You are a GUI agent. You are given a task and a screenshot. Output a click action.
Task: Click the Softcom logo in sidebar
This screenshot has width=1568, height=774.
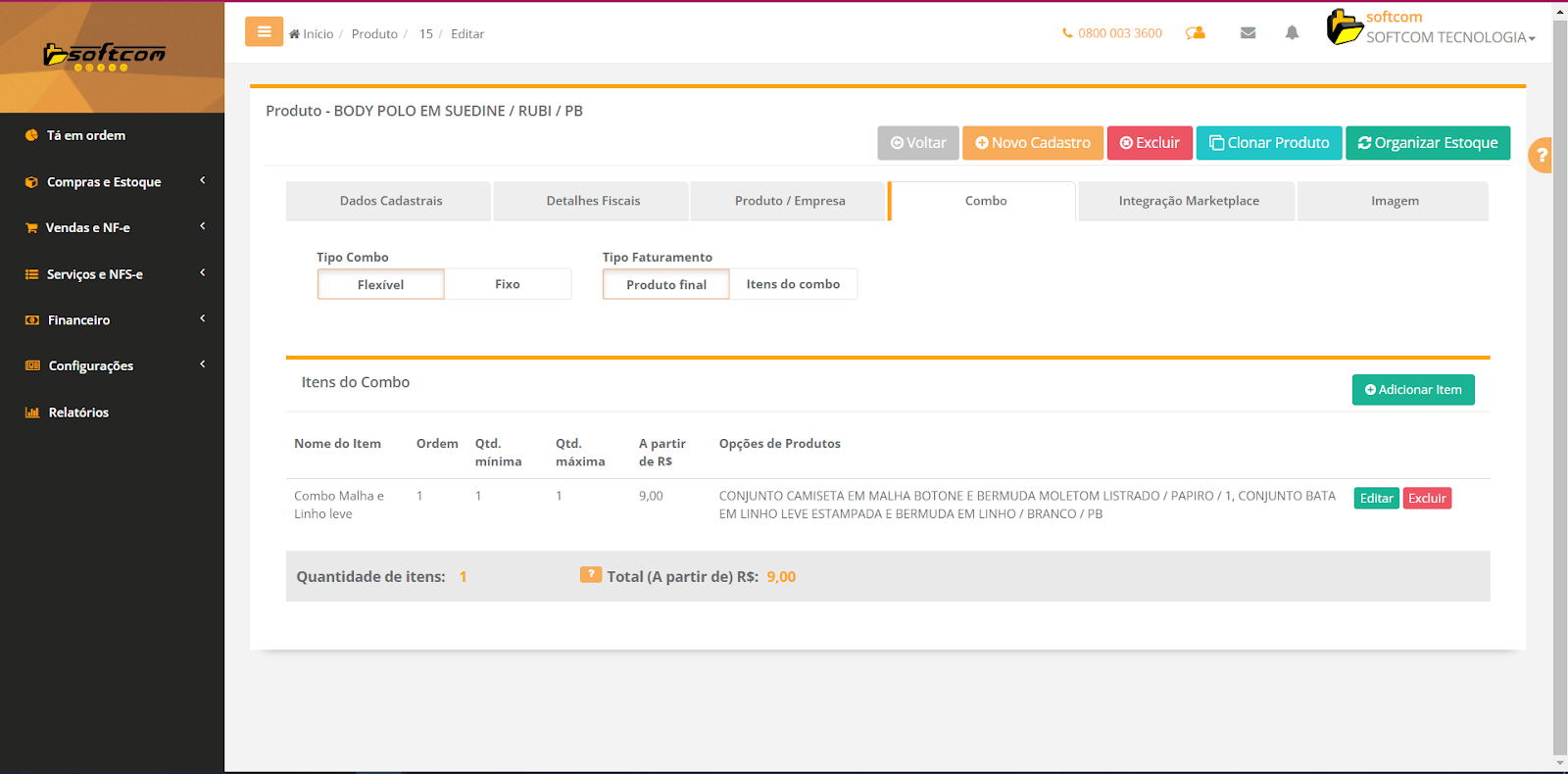[x=105, y=56]
